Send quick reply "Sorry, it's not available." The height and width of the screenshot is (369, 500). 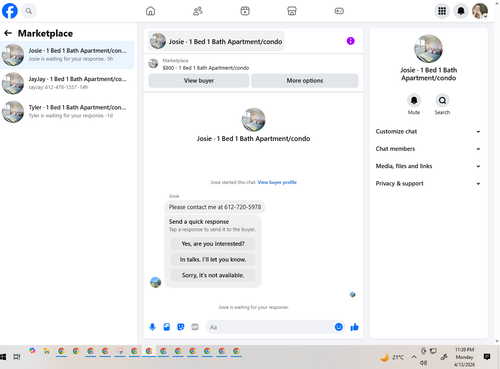213,275
